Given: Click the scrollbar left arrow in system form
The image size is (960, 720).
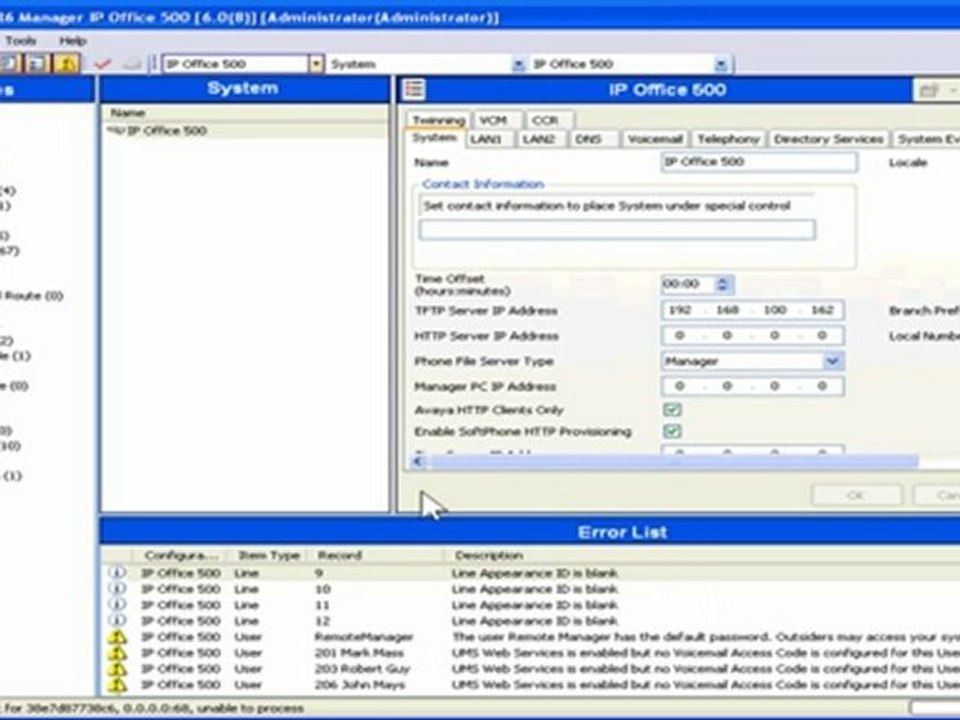Looking at the screenshot, I should 418,461.
